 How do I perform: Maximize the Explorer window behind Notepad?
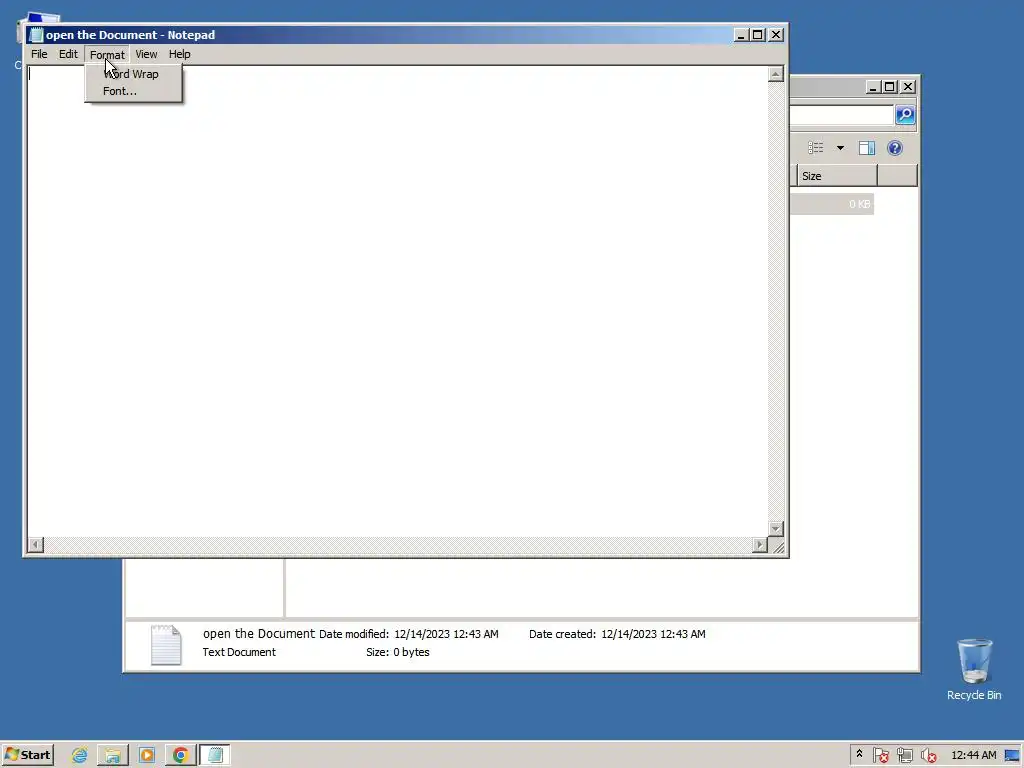[x=889, y=87]
